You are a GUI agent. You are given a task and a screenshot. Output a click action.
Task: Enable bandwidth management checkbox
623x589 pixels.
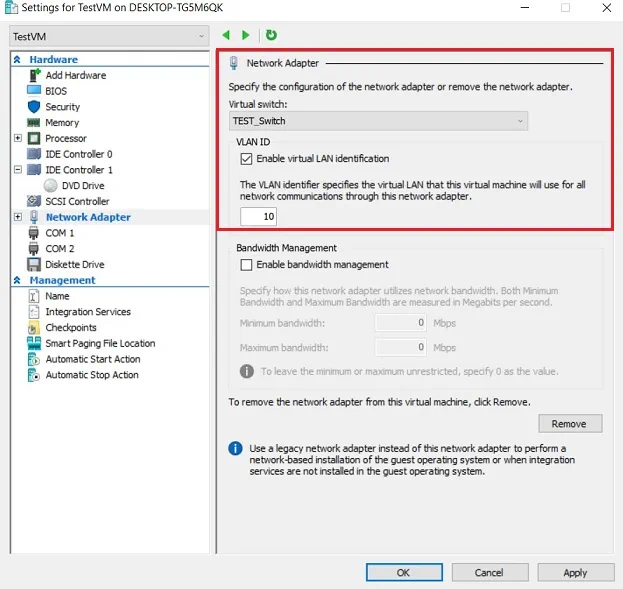pos(247,265)
